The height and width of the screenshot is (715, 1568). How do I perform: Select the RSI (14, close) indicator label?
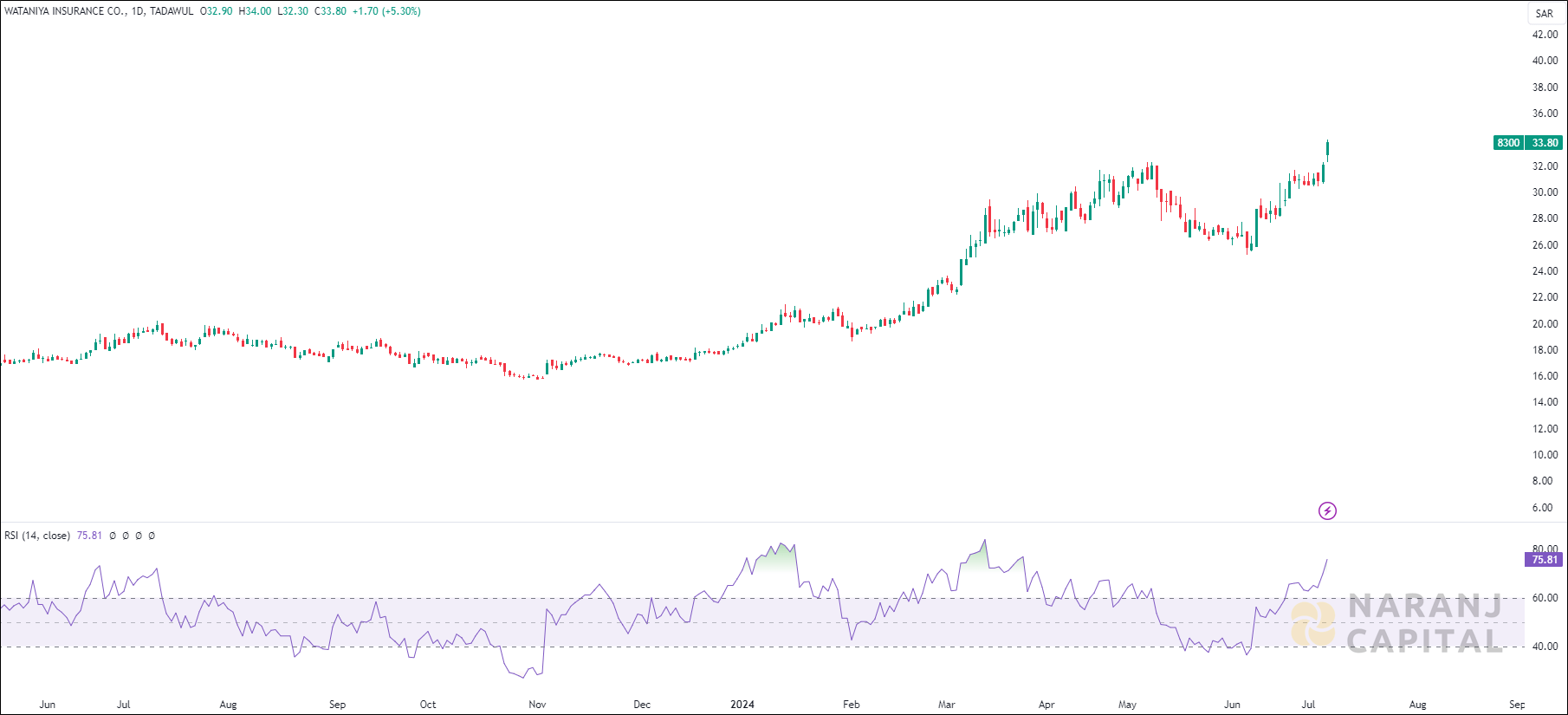click(x=37, y=536)
